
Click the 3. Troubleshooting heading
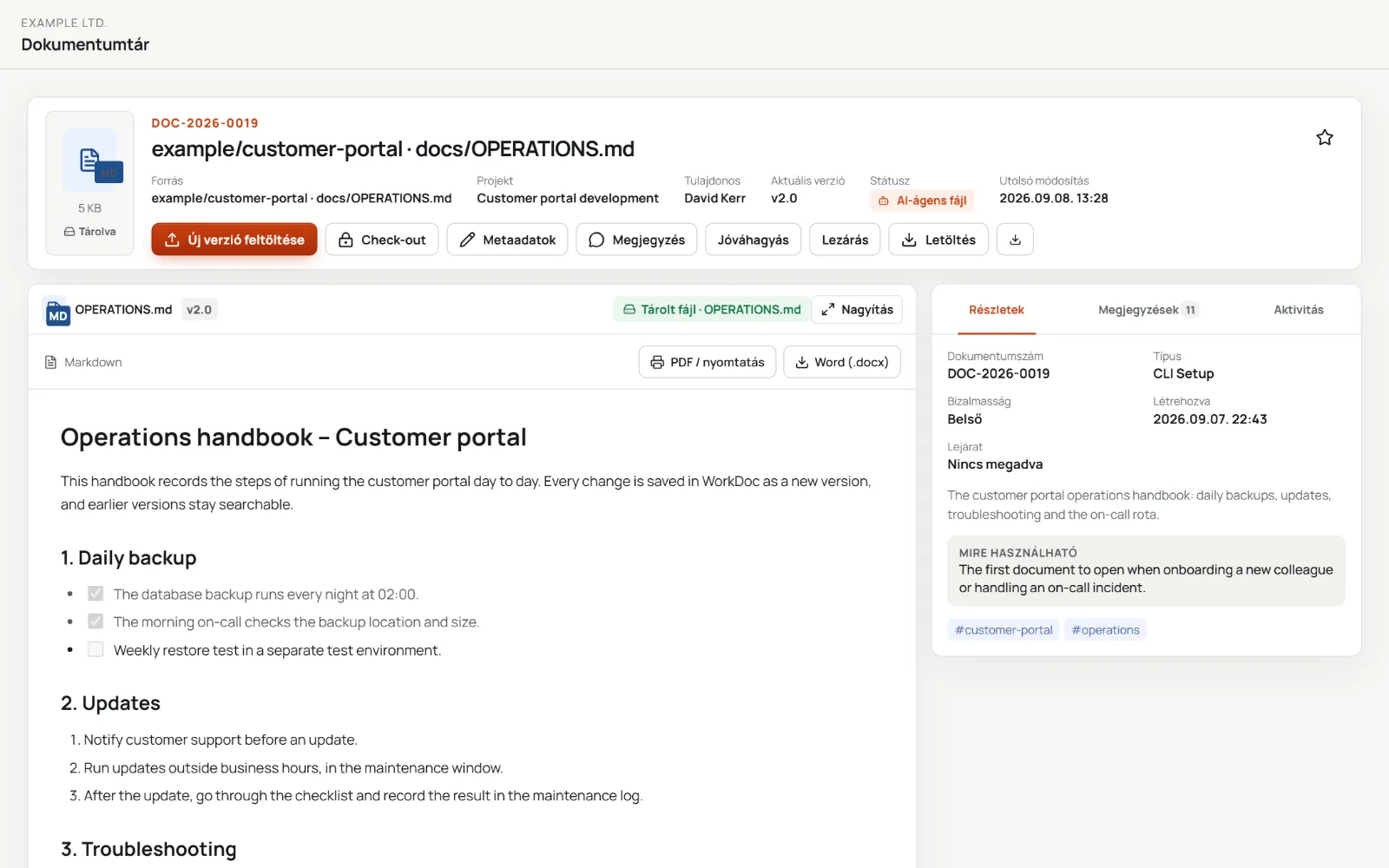(148, 849)
